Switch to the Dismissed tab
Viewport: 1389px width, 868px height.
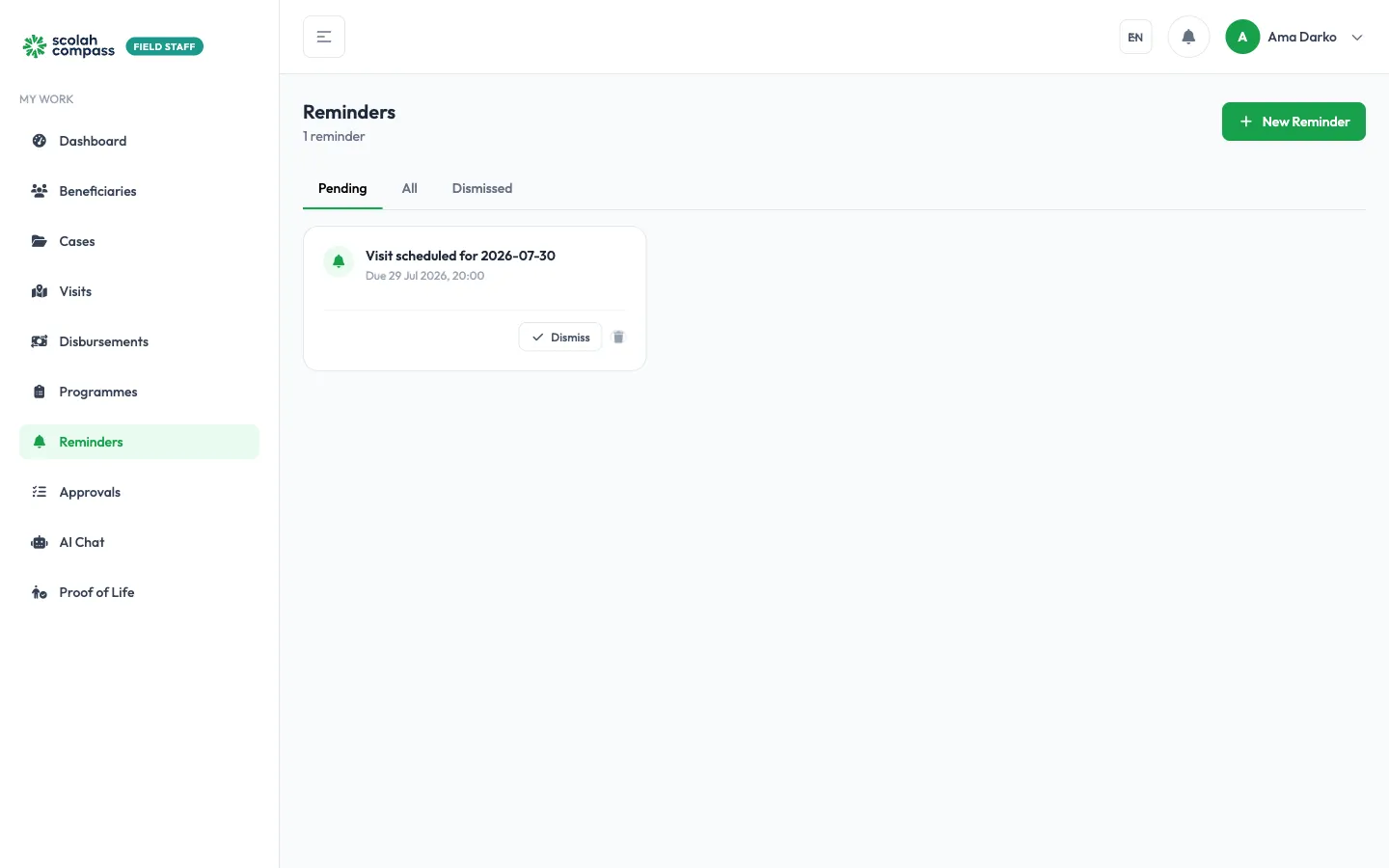pos(482,189)
